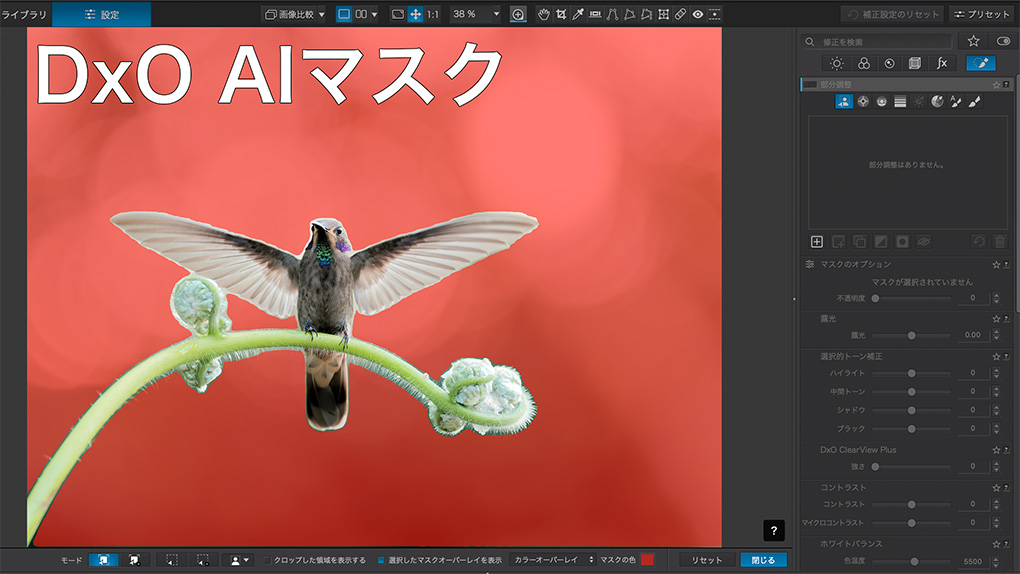Select the force rectangle perspective tool
This screenshot has width=1020, height=574.
(629, 14)
